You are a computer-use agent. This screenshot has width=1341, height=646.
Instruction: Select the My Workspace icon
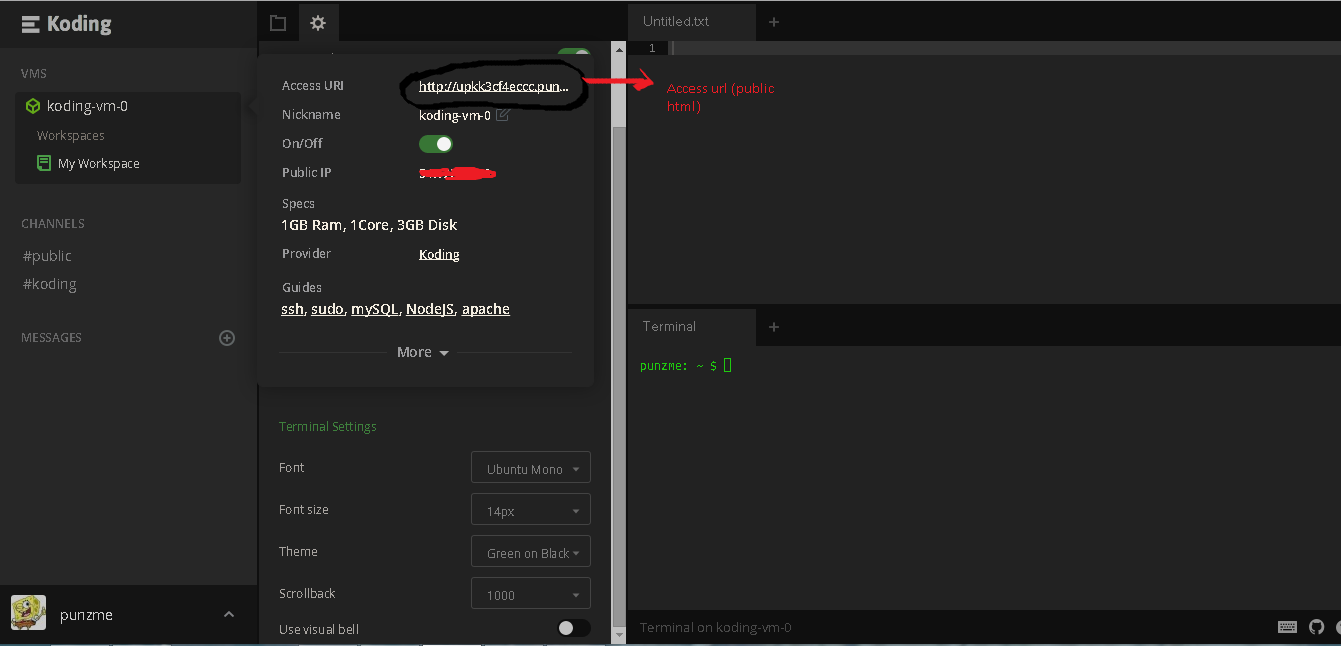click(42, 162)
